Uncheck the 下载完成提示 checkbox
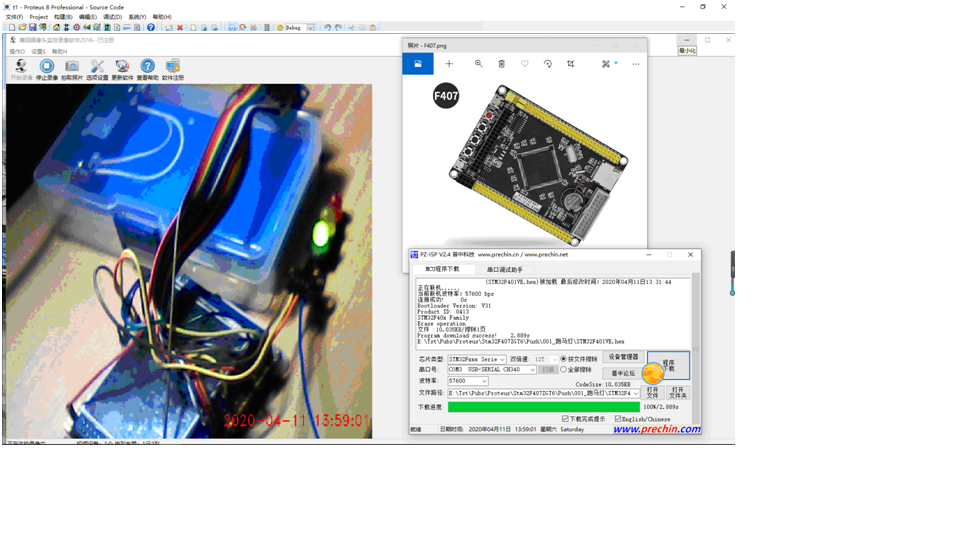The image size is (960, 540). [565, 419]
